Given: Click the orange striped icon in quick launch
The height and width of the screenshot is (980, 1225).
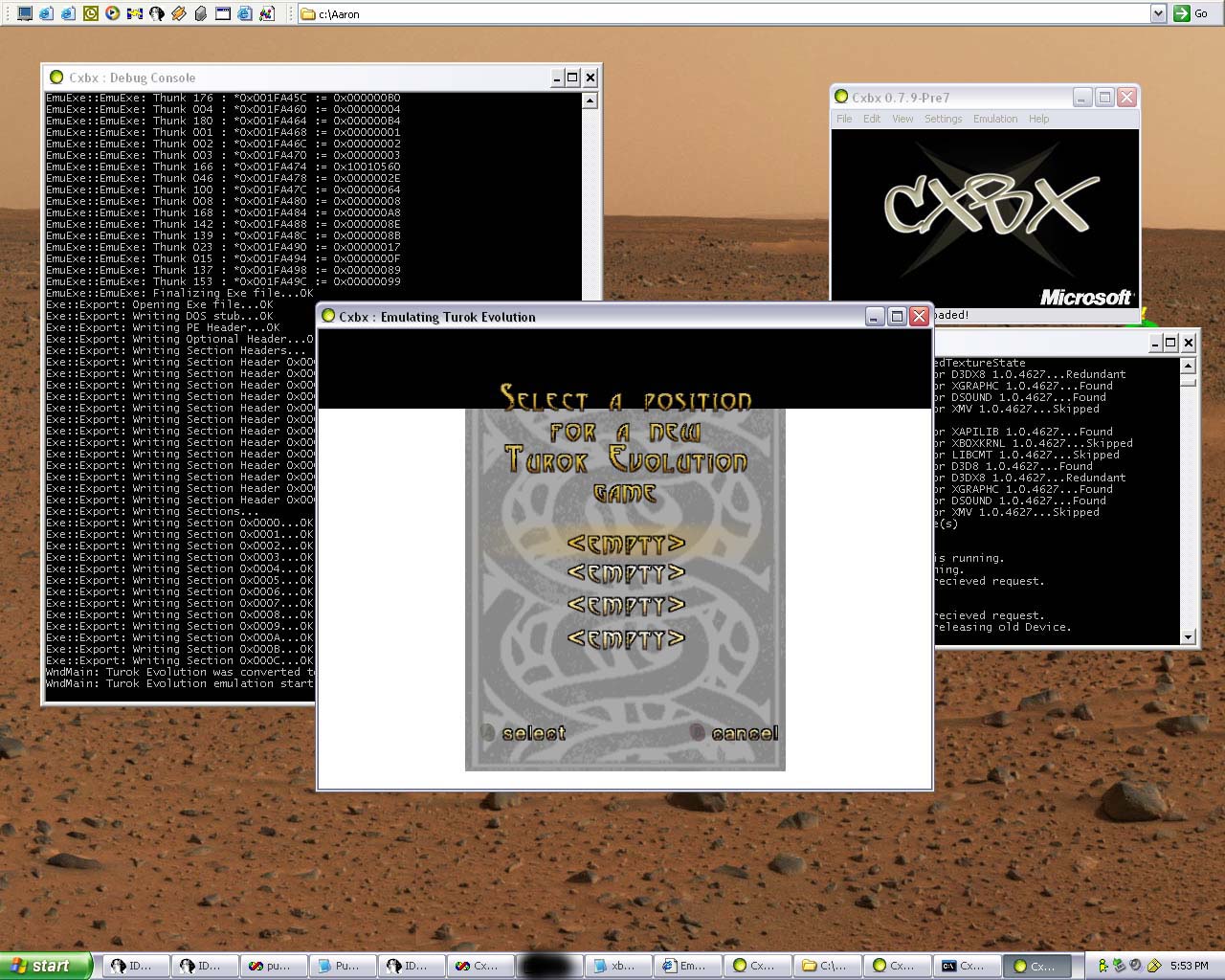Looking at the screenshot, I should click(x=179, y=13).
